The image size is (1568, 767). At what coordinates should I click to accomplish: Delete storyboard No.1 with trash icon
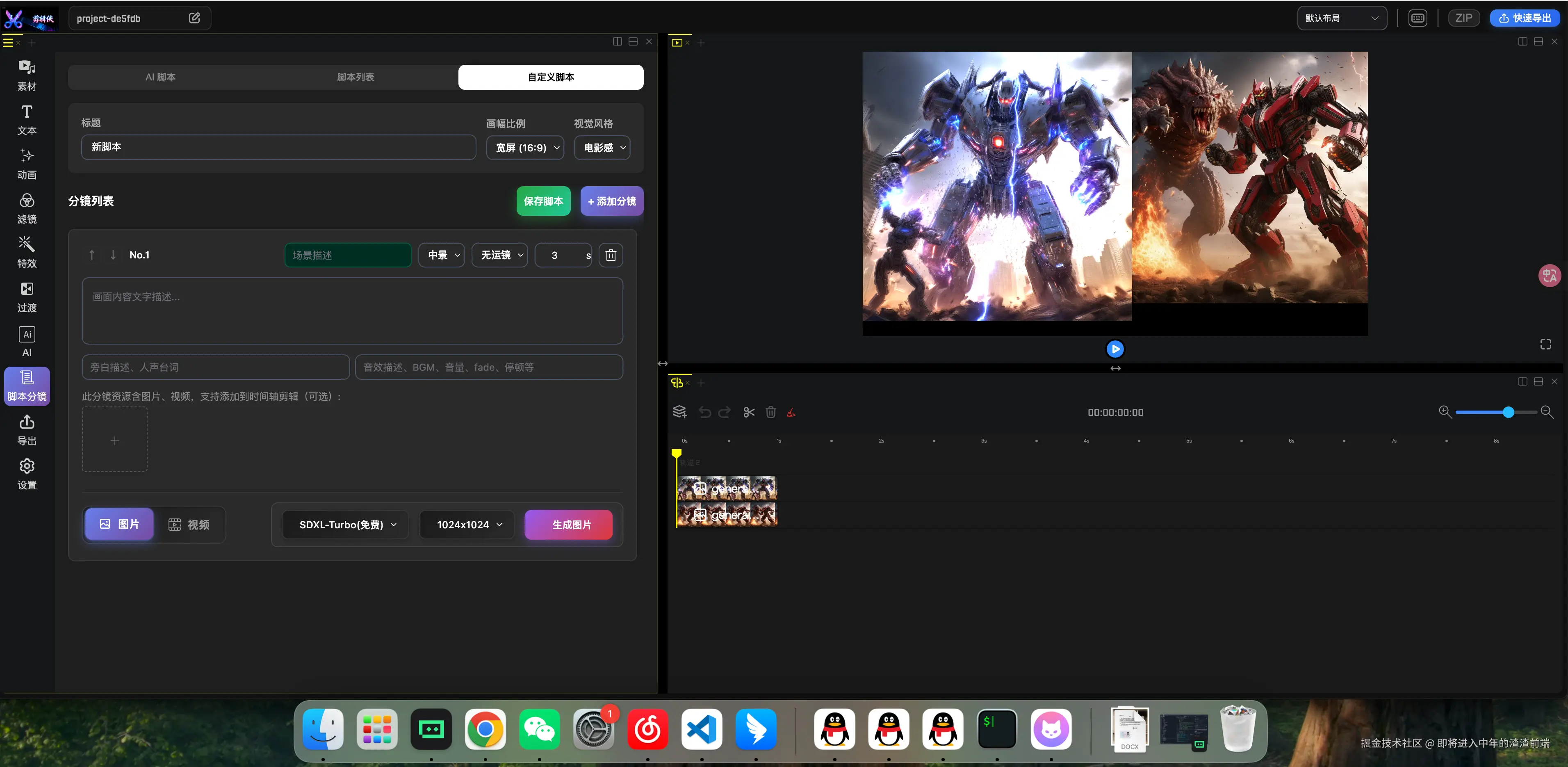[611, 255]
